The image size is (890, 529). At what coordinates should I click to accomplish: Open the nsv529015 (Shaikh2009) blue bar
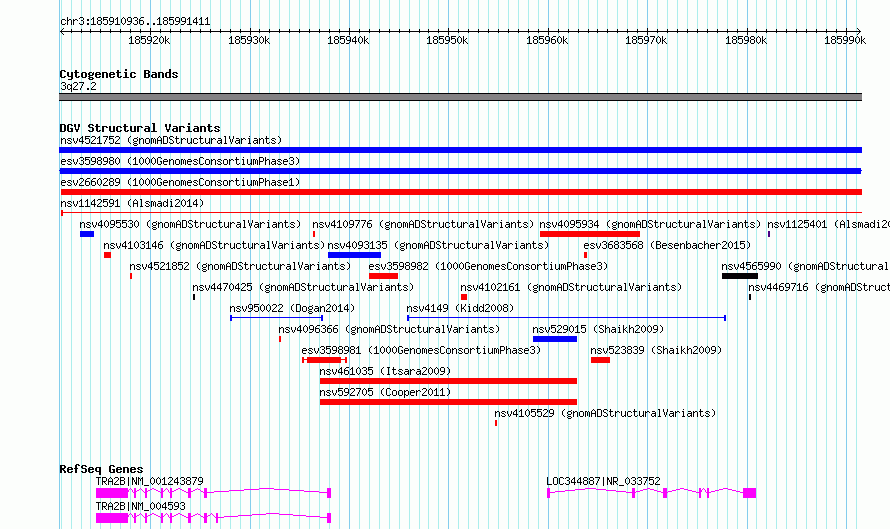555,339
